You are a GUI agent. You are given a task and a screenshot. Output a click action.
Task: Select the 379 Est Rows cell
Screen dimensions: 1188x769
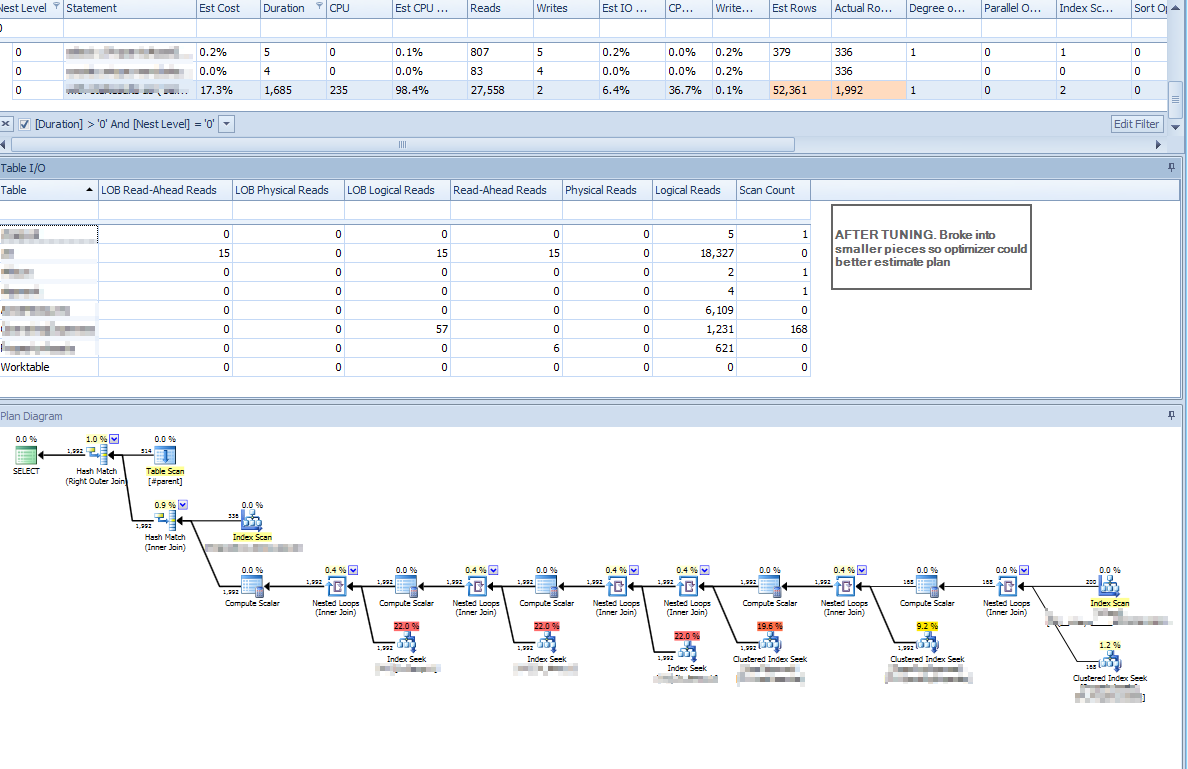[x=800, y=52]
